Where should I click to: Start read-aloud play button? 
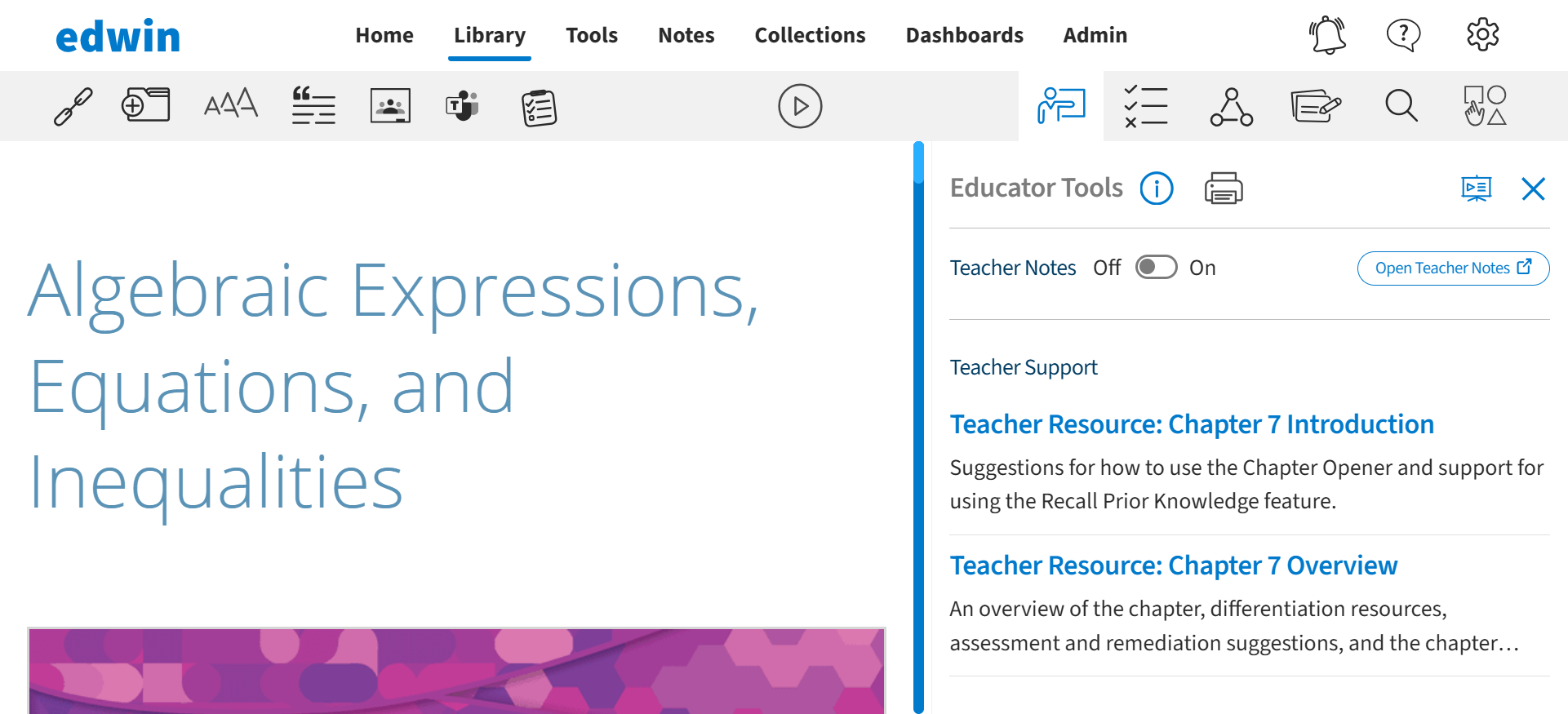pos(800,106)
